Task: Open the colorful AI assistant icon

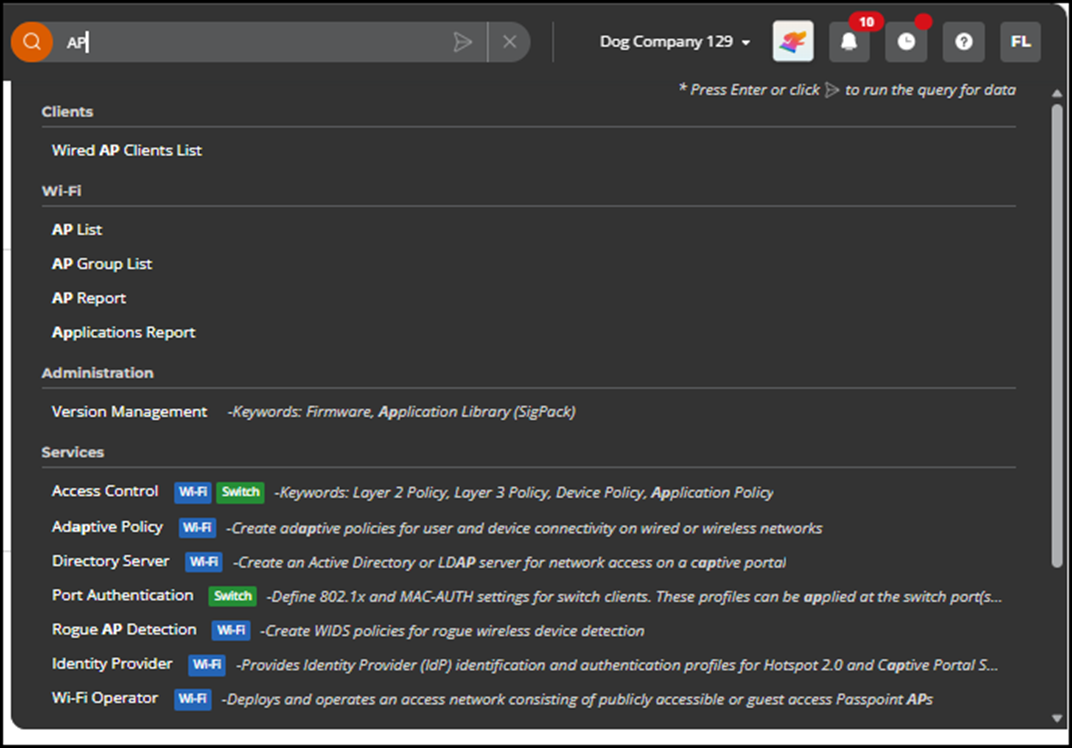Action: 792,42
